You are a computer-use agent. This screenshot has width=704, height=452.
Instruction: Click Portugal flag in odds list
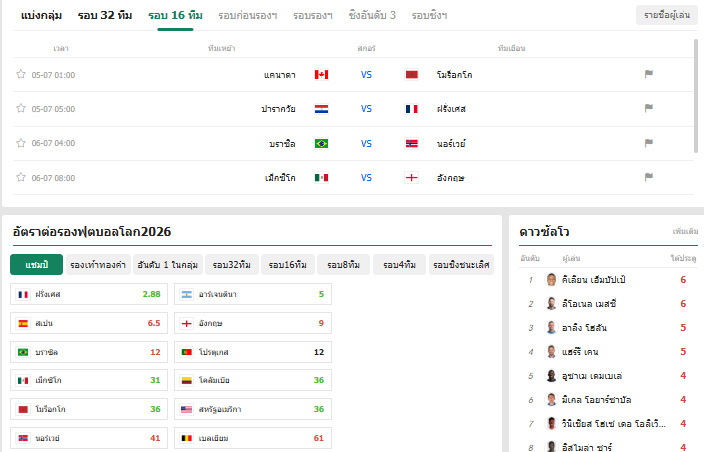click(187, 352)
